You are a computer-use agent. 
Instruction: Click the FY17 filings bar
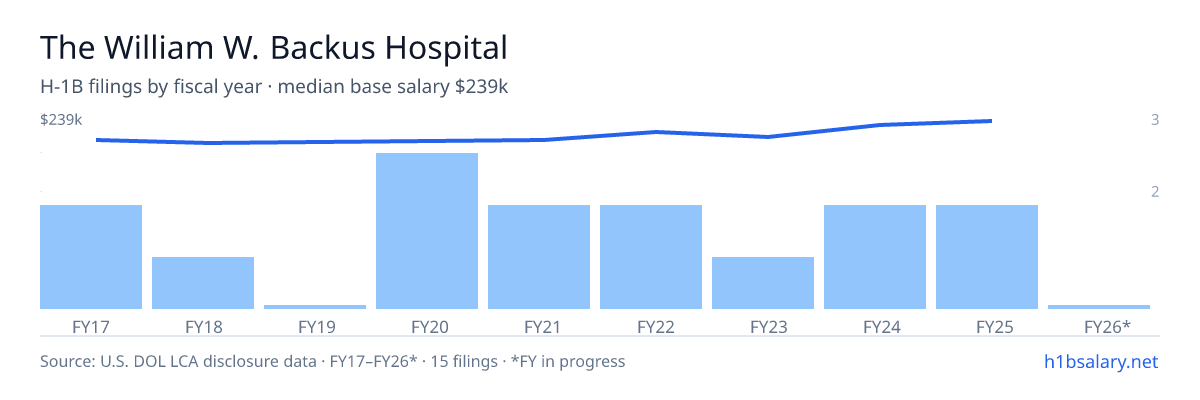click(91, 257)
